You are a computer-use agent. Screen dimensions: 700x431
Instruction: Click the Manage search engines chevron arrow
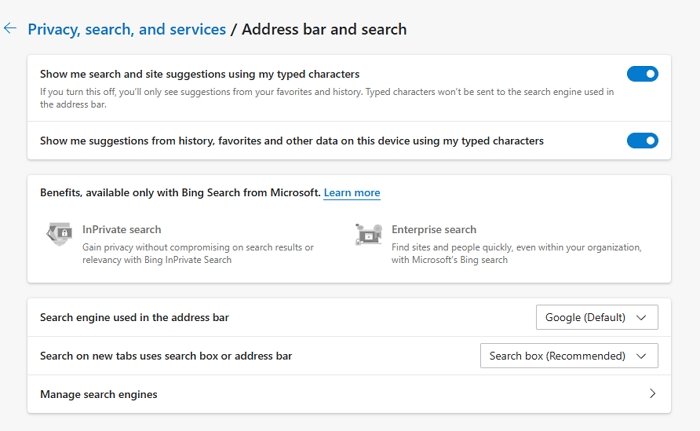coord(653,394)
